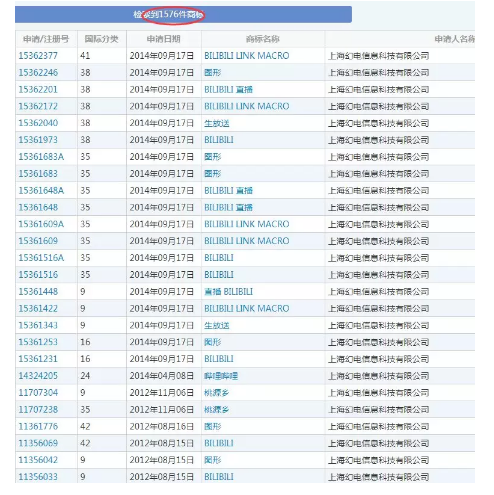Click BILIBILI LINK MACRO in row 15362377
This screenshot has width=494, height=495.
247,56
